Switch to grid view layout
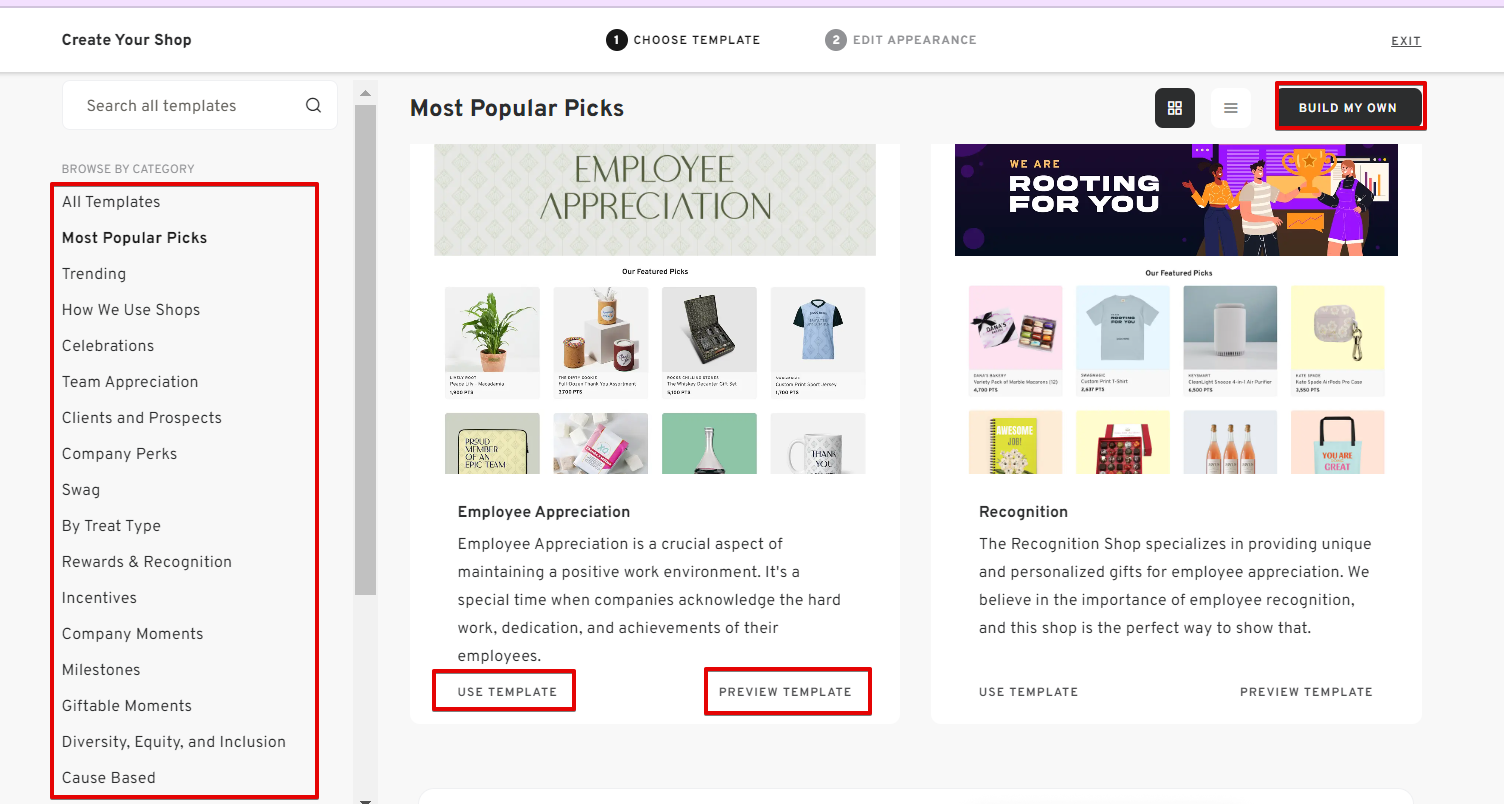Screen dimensions: 1504x804 tap(1174, 107)
